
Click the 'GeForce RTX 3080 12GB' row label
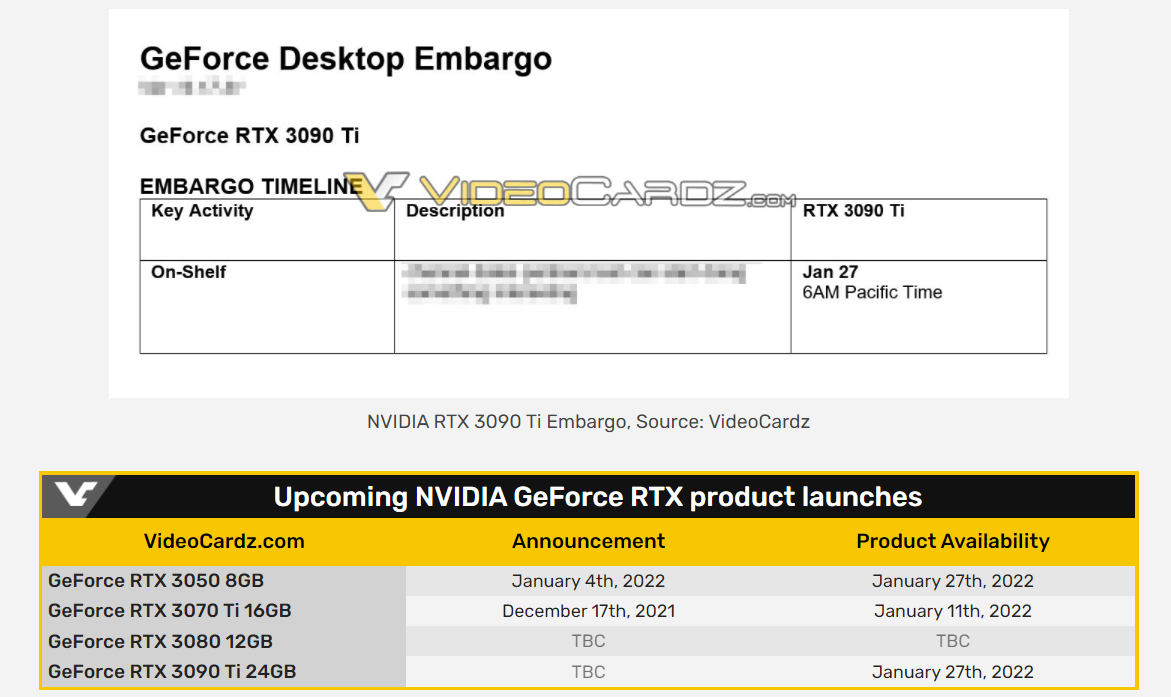[160, 641]
